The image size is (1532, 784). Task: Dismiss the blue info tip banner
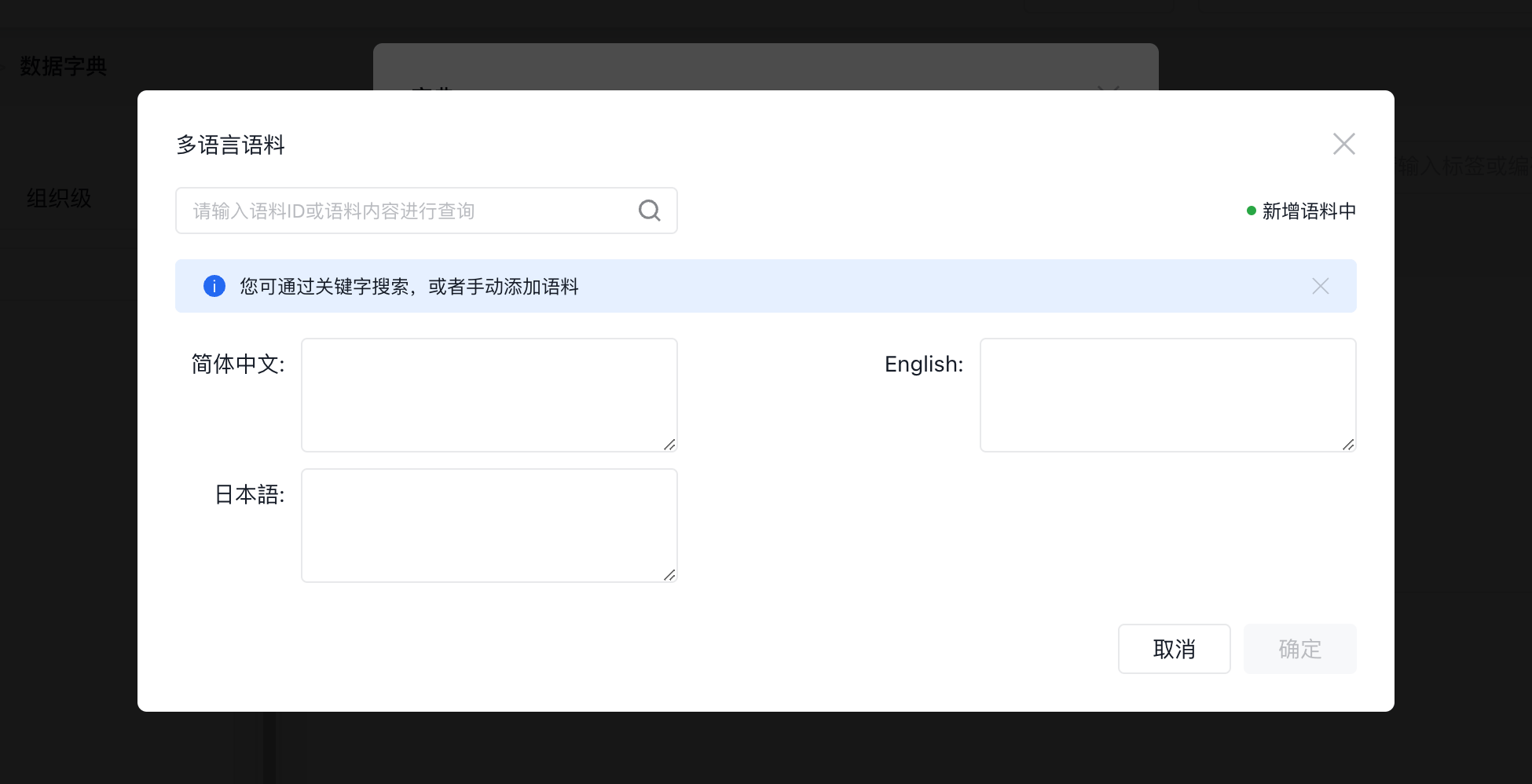coord(1320,286)
